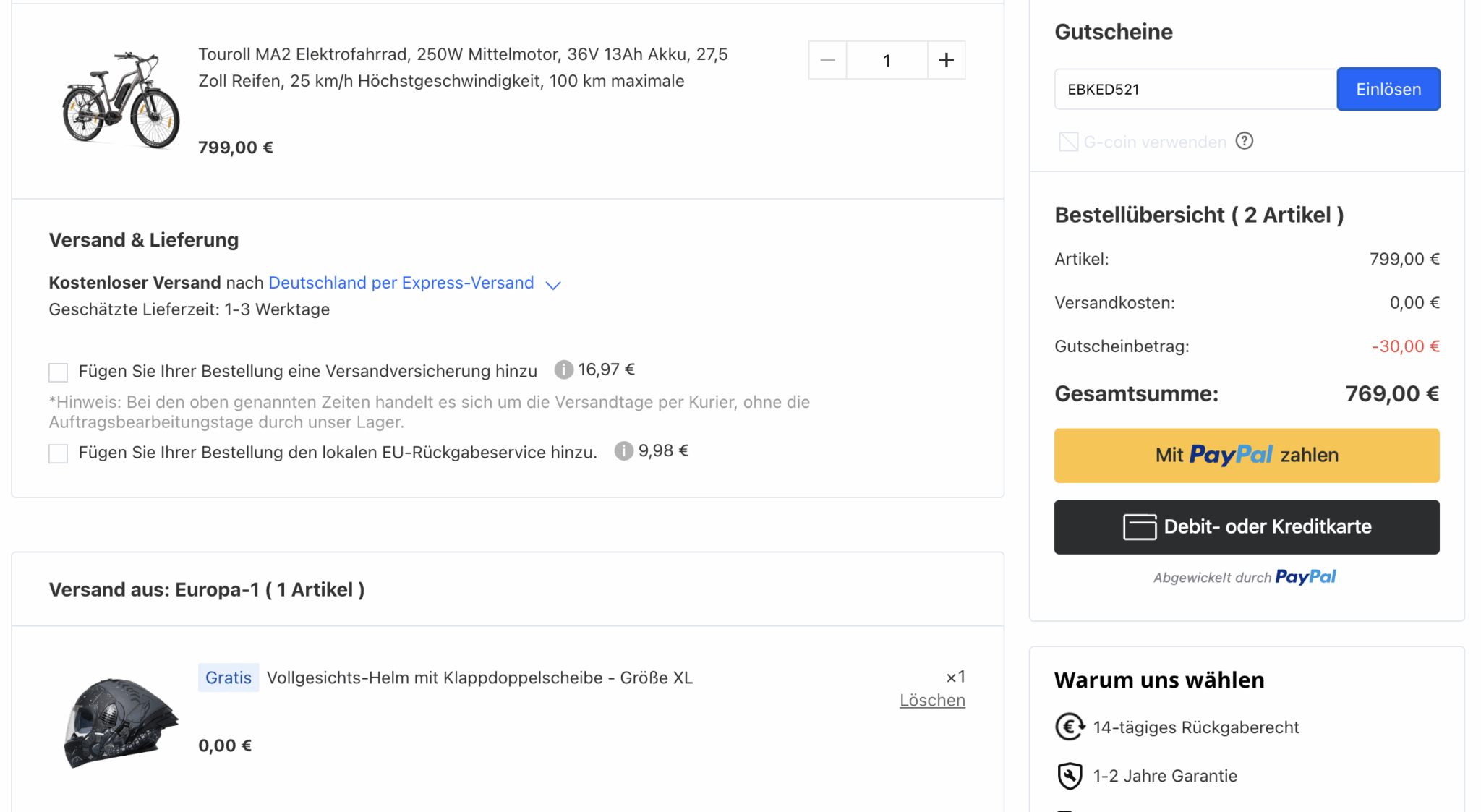Toggle the G-coin verwenden checkbox
The height and width of the screenshot is (812, 1481).
point(1068,142)
